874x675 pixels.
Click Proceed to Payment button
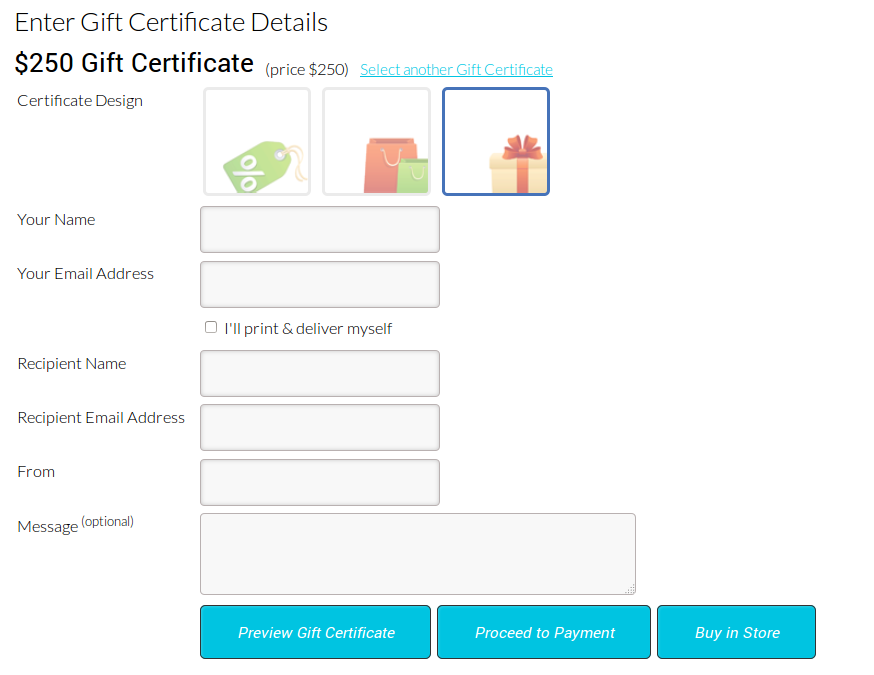coord(544,632)
